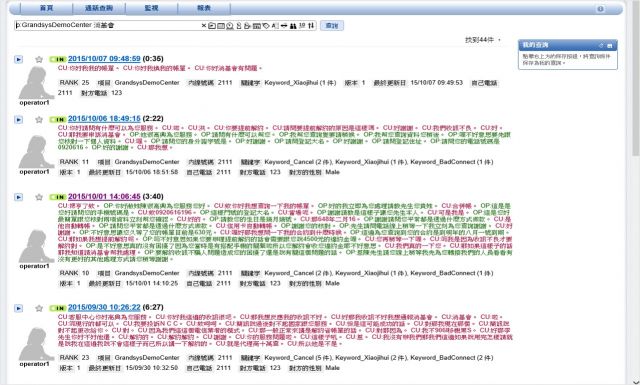The image size is (640, 385).
Task: Click the page vertical scrollbar
Action: 635,82
